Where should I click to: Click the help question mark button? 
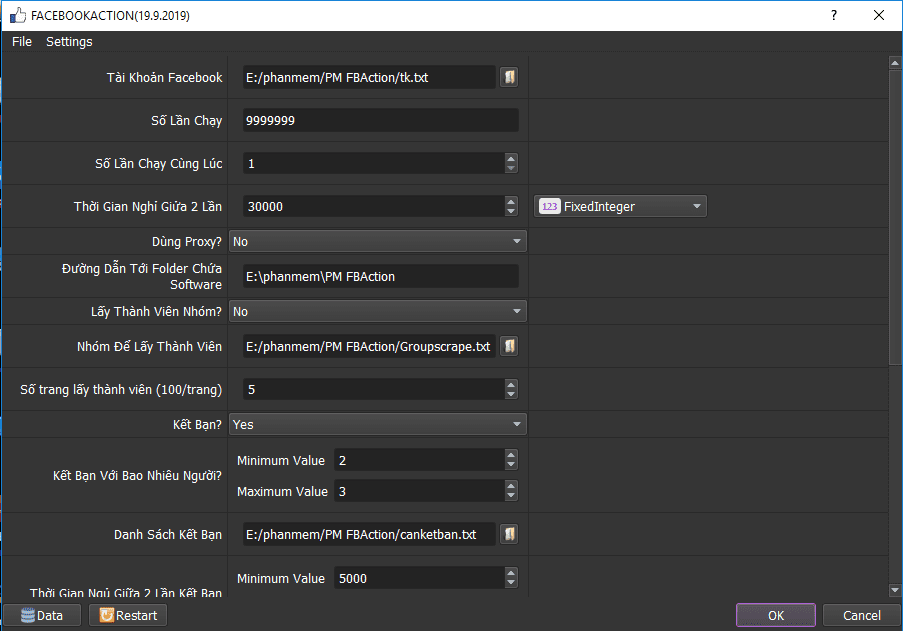click(833, 16)
